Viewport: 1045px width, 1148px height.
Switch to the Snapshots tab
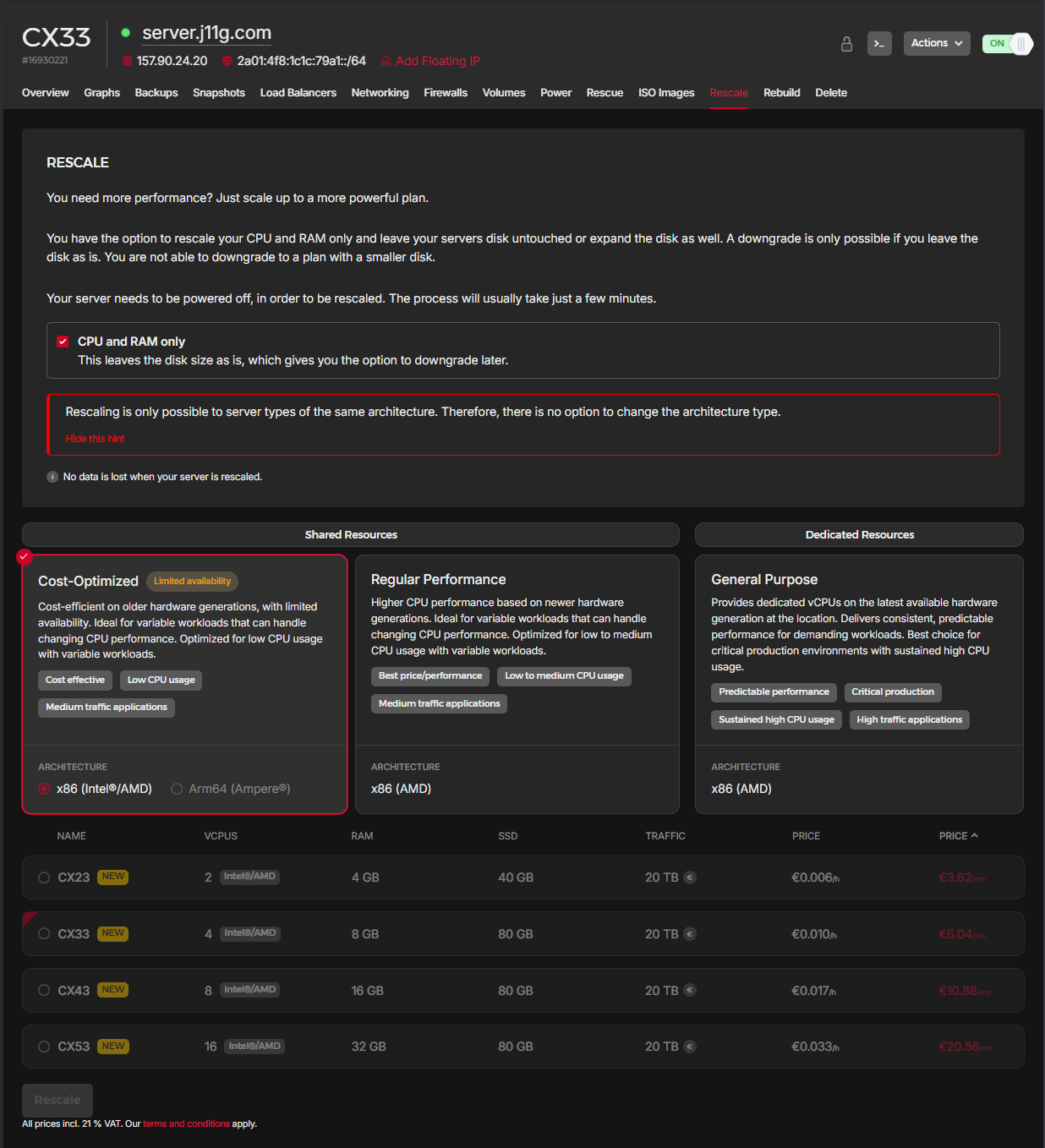(218, 93)
